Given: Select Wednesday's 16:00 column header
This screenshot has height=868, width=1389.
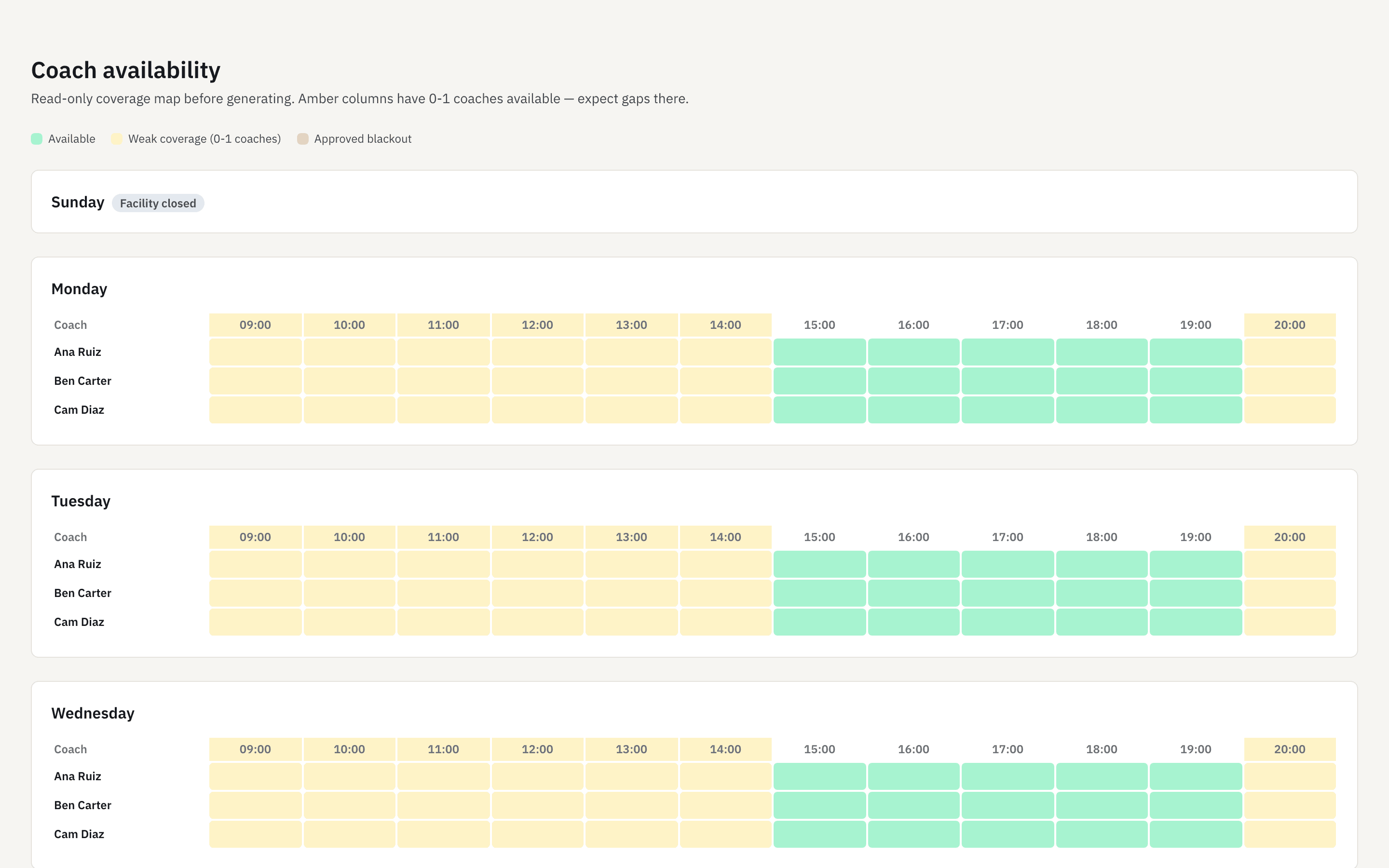Looking at the screenshot, I should pos(914,749).
